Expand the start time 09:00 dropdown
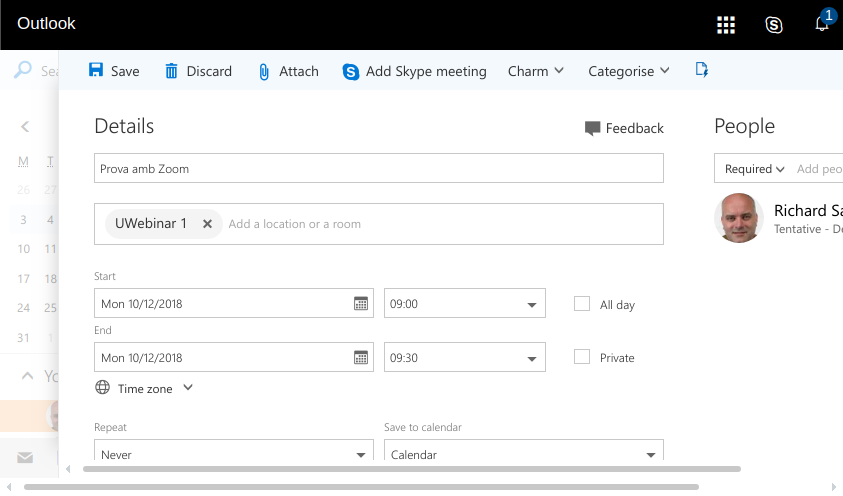This screenshot has width=843, height=496. point(531,304)
